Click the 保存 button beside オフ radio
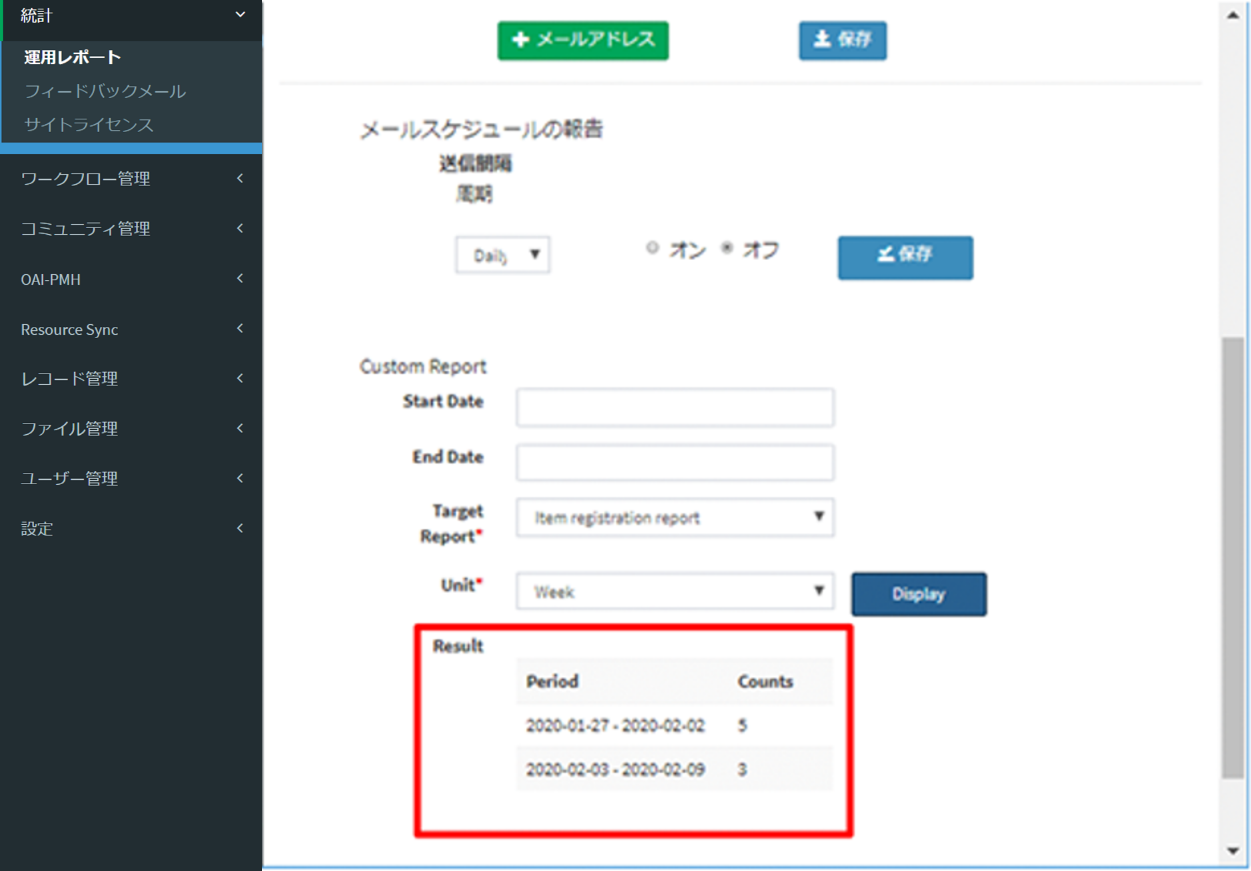This screenshot has width=1251, height=871. click(904, 257)
